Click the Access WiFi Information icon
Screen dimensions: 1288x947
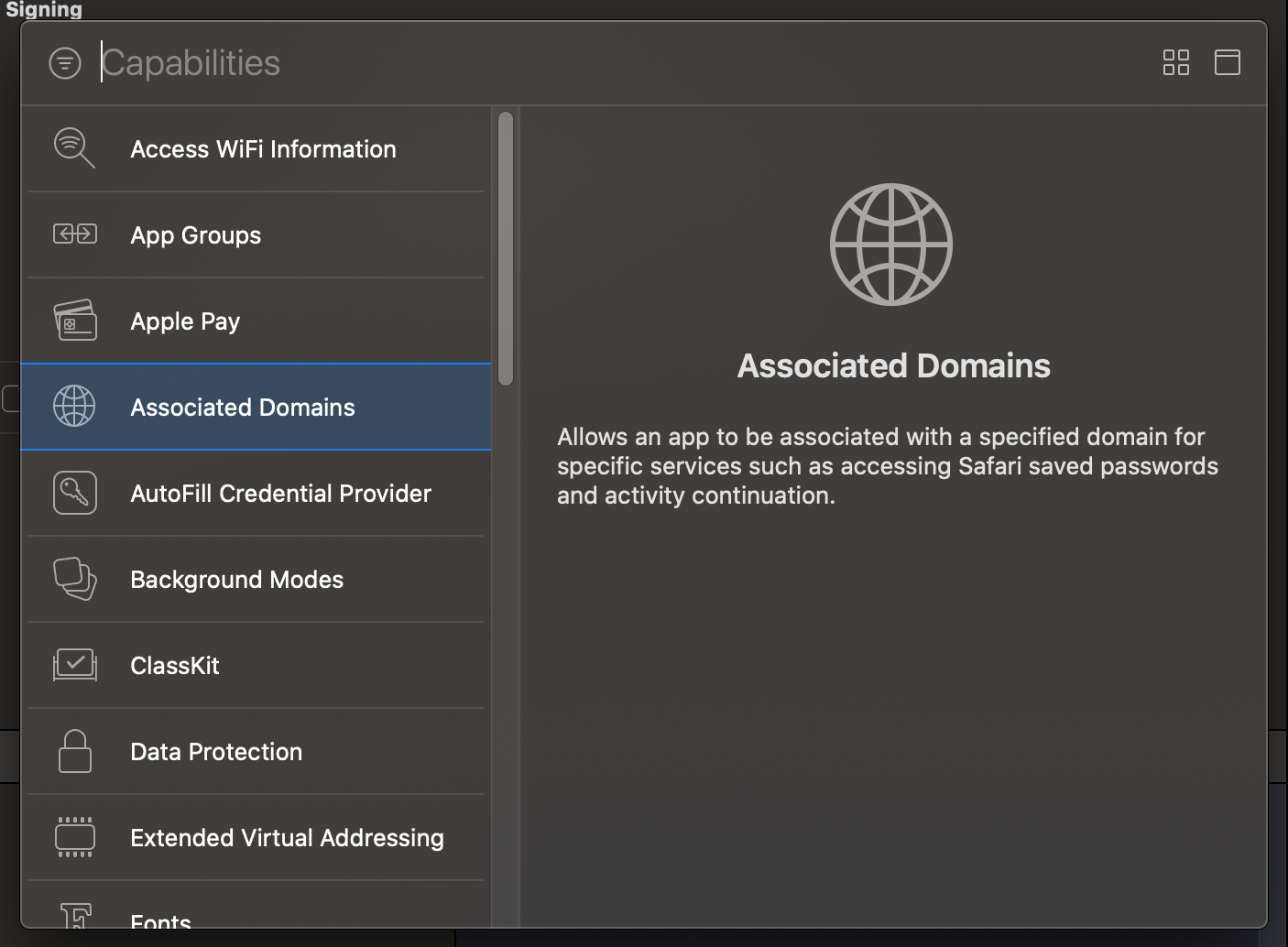(74, 148)
